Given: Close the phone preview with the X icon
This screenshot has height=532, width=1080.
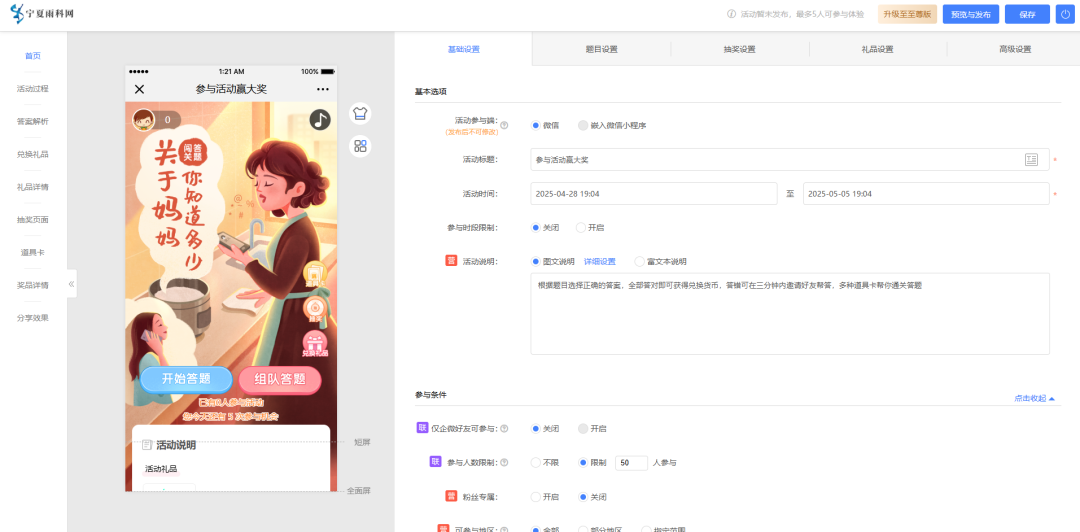Looking at the screenshot, I should pyautogui.click(x=139, y=89).
